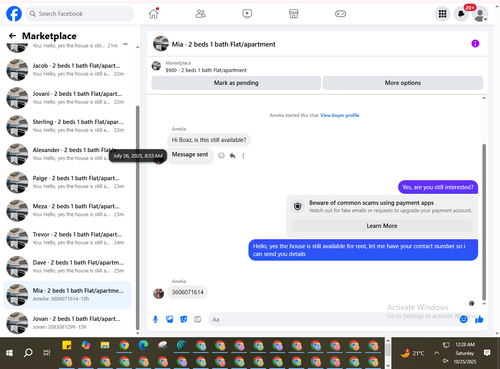The height and width of the screenshot is (369, 500).
Task: Open the Windows Start menu
Action: (9, 353)
